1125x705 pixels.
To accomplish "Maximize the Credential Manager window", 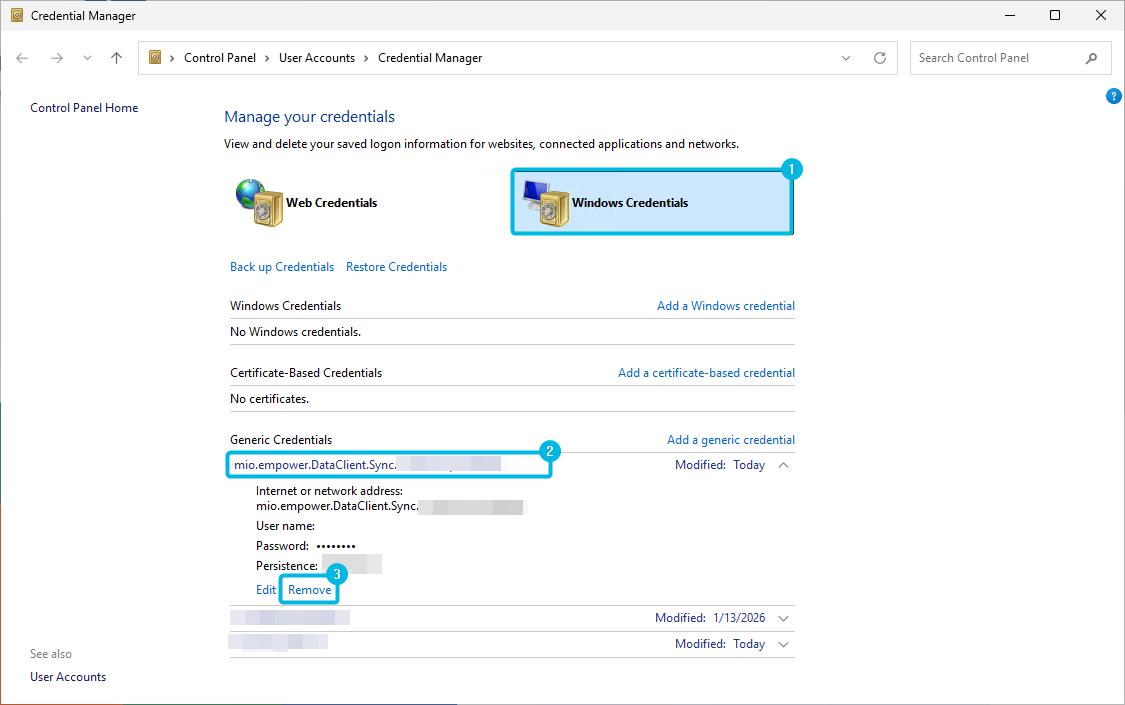I will pos(1055,15).
